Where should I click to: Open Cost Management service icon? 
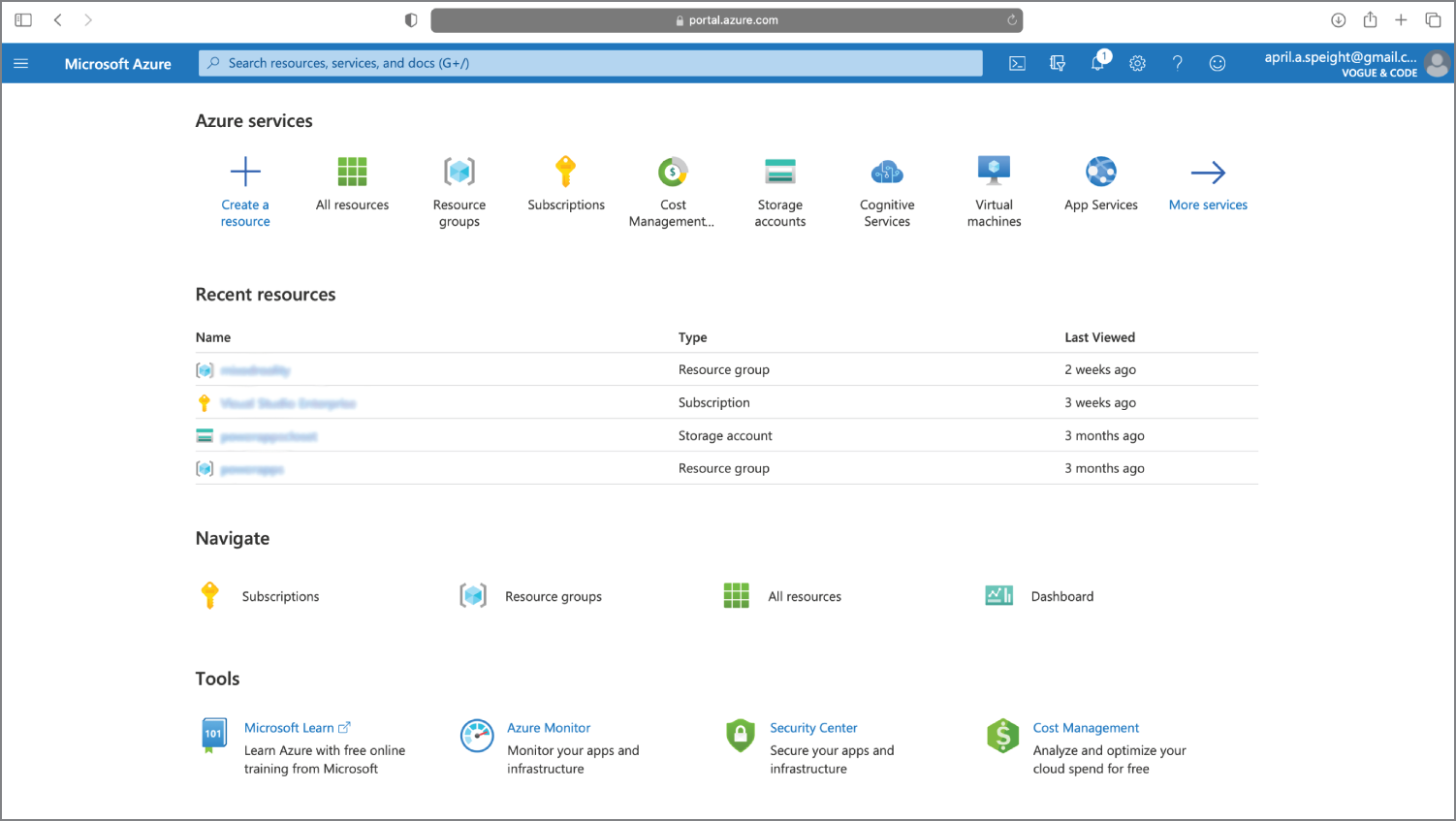pos(673,172)
